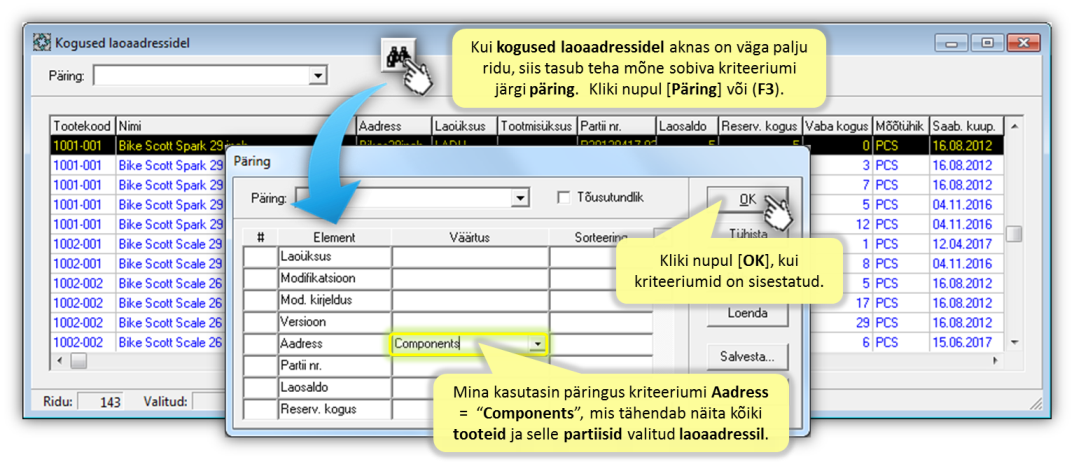Sort by Laosaldo column header in main table
Image resolution: width=1074 pixels, height=464 pixels.
tap(687, 127)
